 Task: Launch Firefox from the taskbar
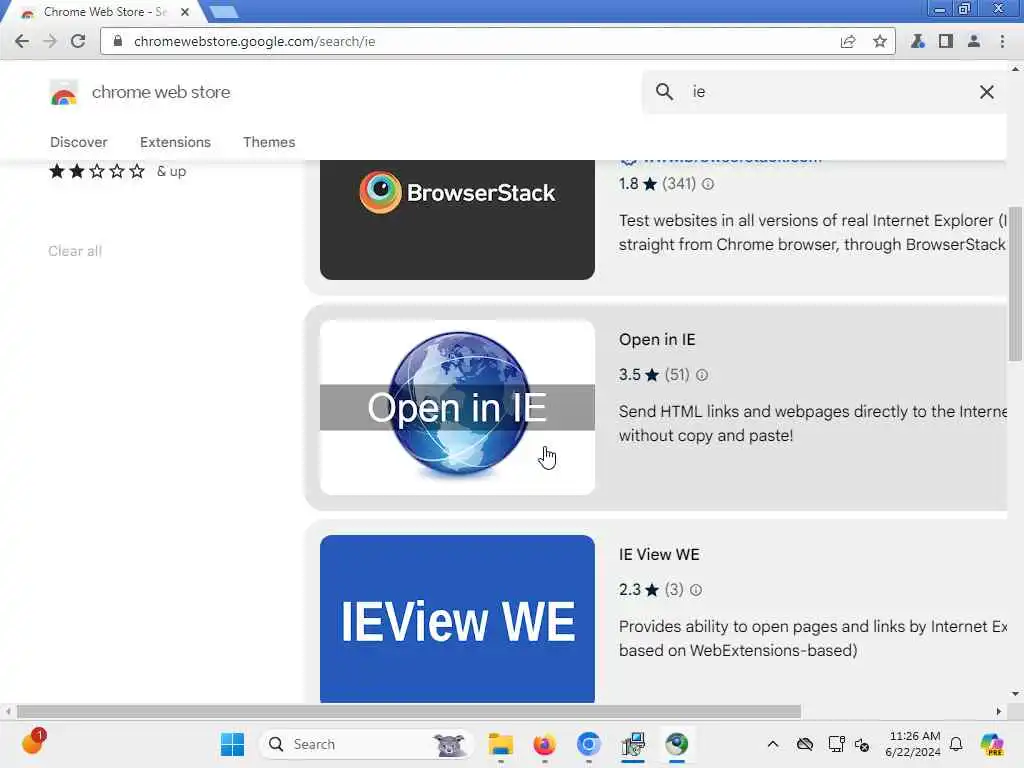click(544, 744)
